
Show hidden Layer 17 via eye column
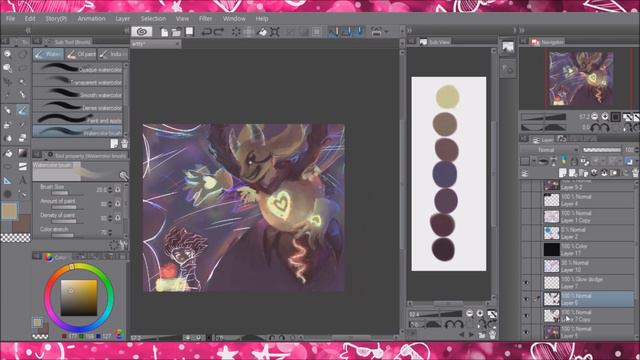526,250
